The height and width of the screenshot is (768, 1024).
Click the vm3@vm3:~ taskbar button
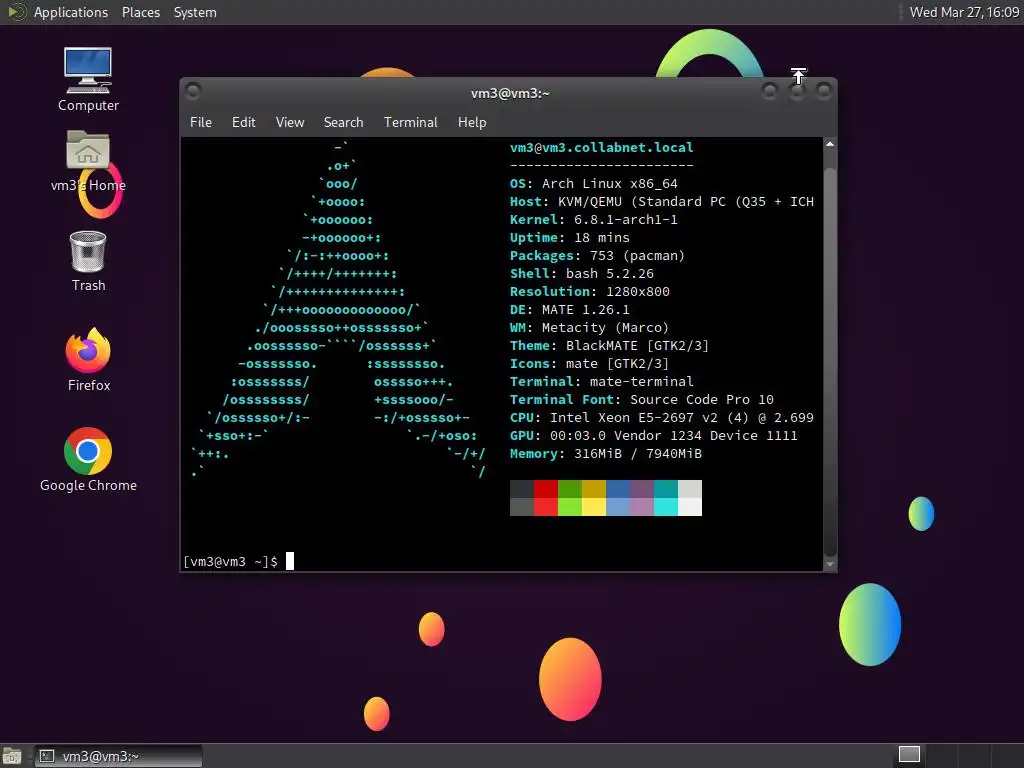click(118, 756)
